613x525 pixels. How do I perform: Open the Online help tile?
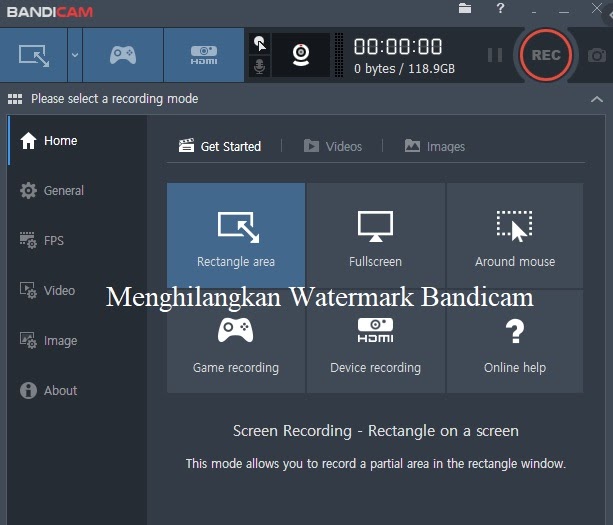point(515,341)
